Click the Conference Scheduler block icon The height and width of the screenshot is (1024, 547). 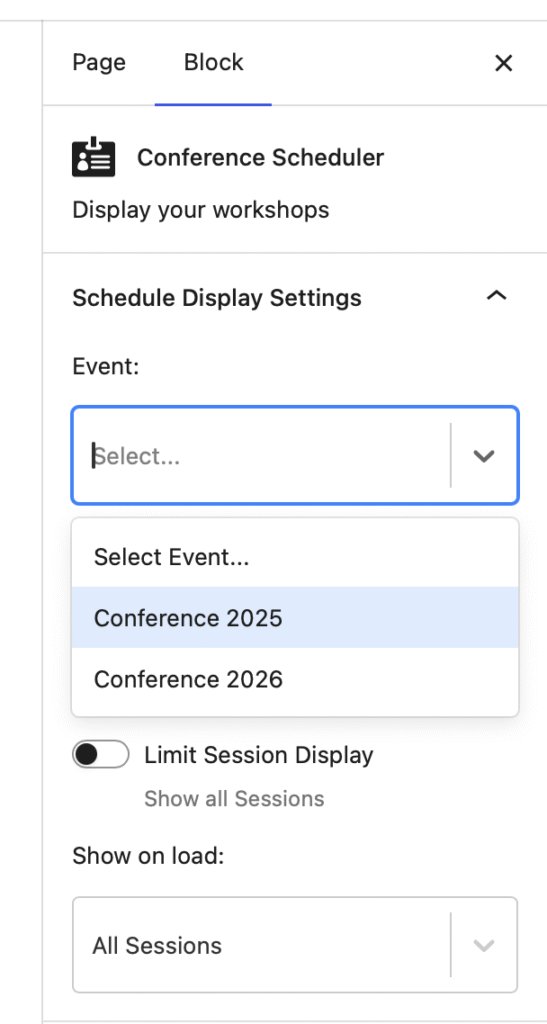tap(93, 157)
